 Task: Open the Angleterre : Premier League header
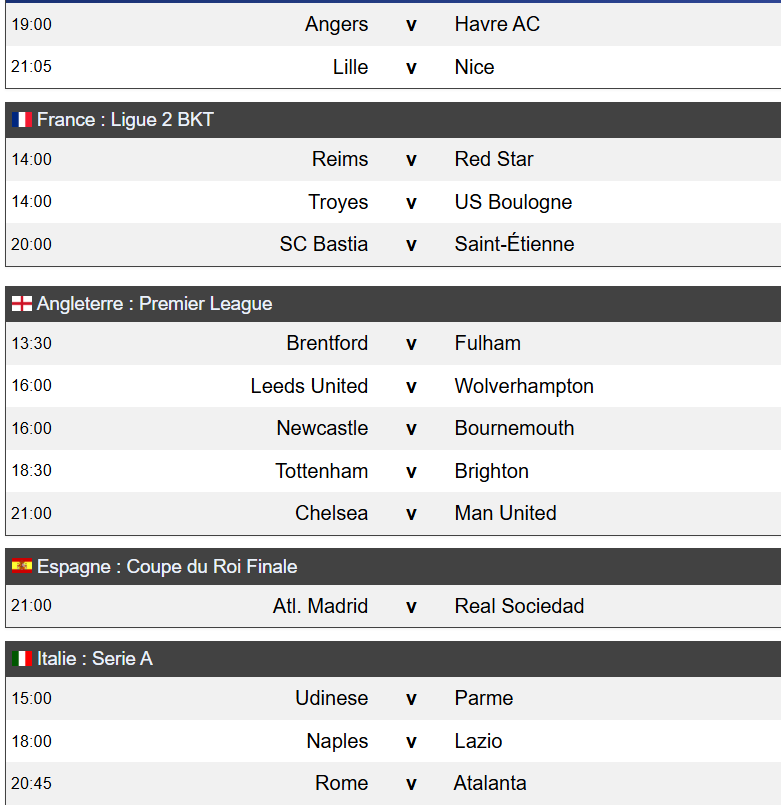[x=154, y=304]
